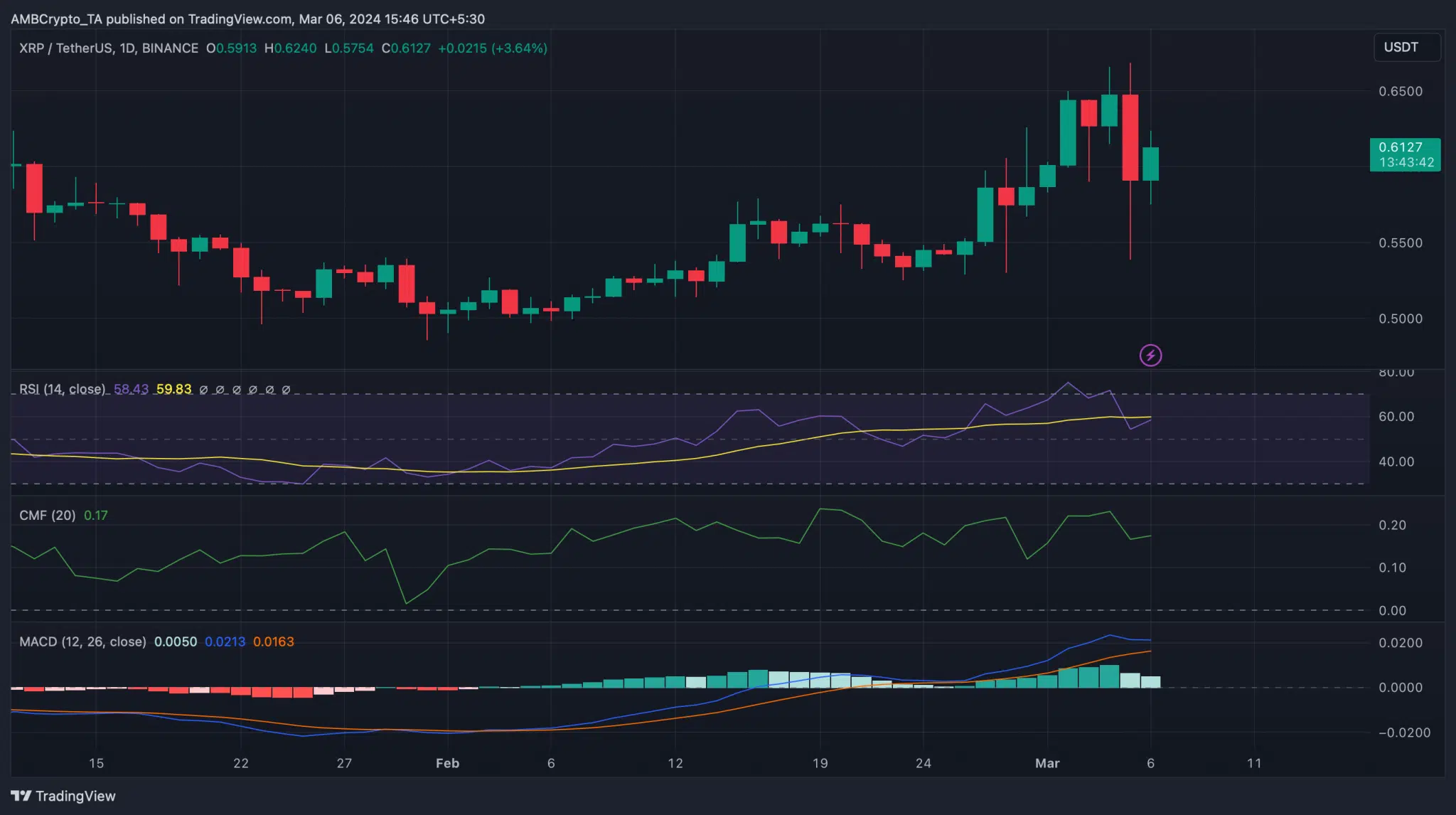Click the low value L0.5754
This screenshot has width=1456, height=815.
coord(348,48)
